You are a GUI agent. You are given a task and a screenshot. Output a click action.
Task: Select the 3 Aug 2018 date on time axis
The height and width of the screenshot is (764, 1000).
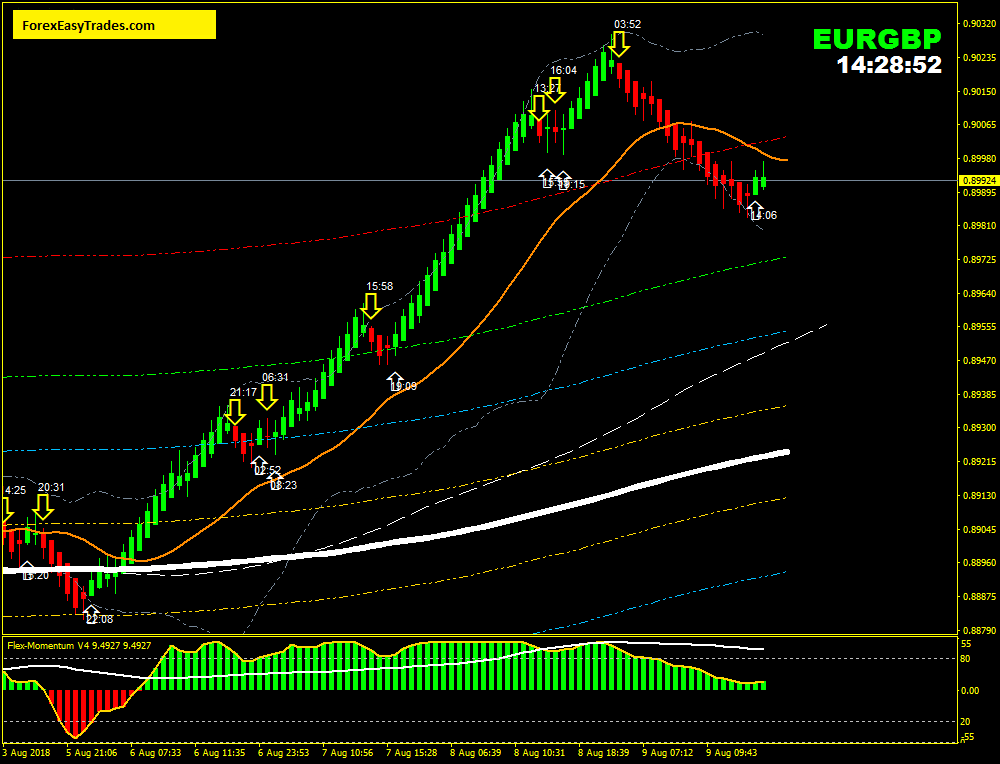[26, 752]
